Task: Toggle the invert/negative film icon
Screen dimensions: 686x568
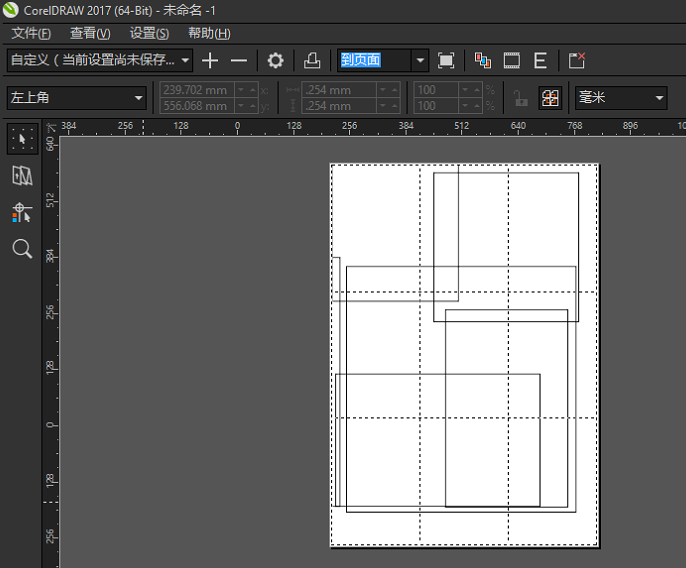Action: 511,60
